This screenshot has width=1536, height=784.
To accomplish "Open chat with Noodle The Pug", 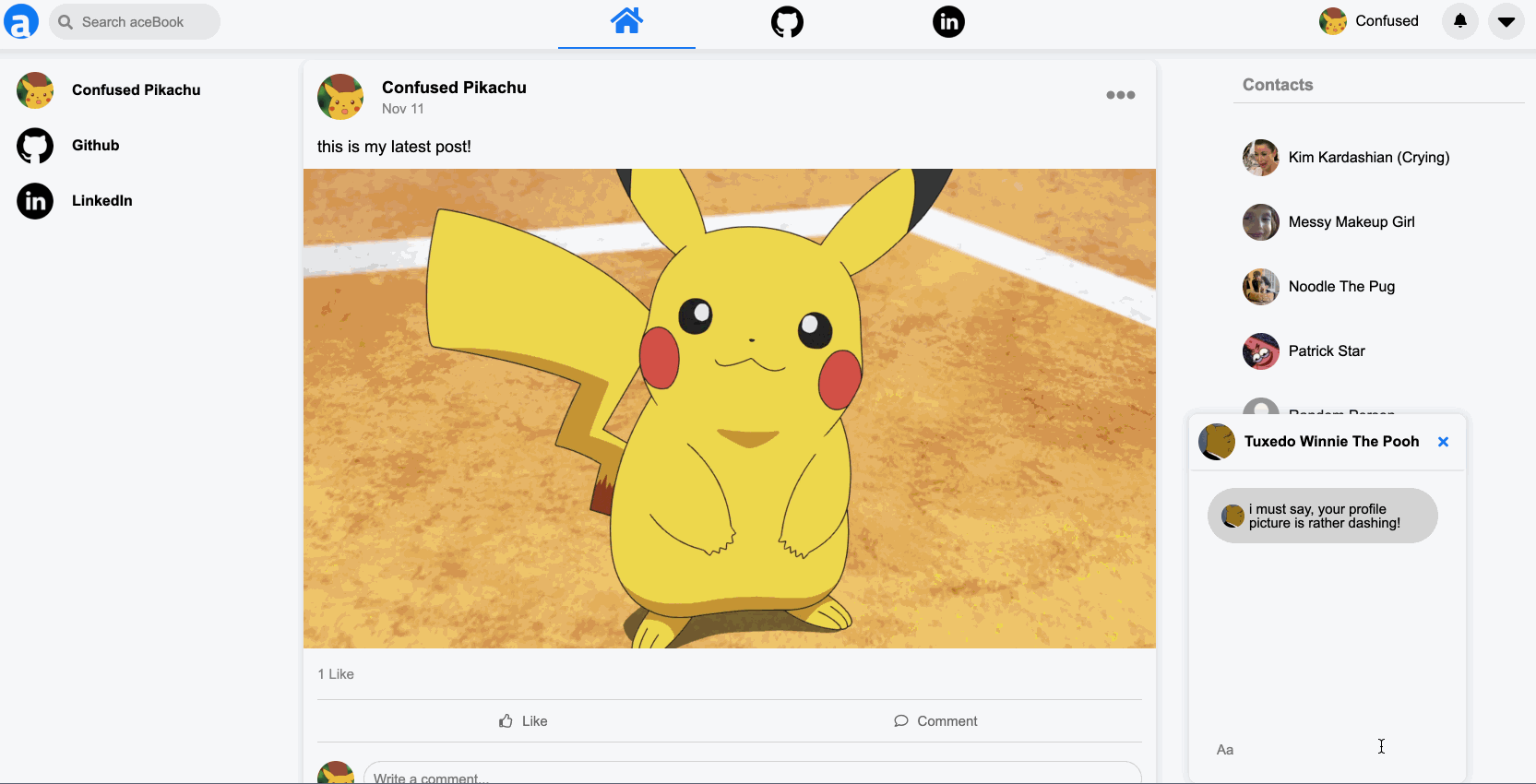I will [x=1341, y=287].
